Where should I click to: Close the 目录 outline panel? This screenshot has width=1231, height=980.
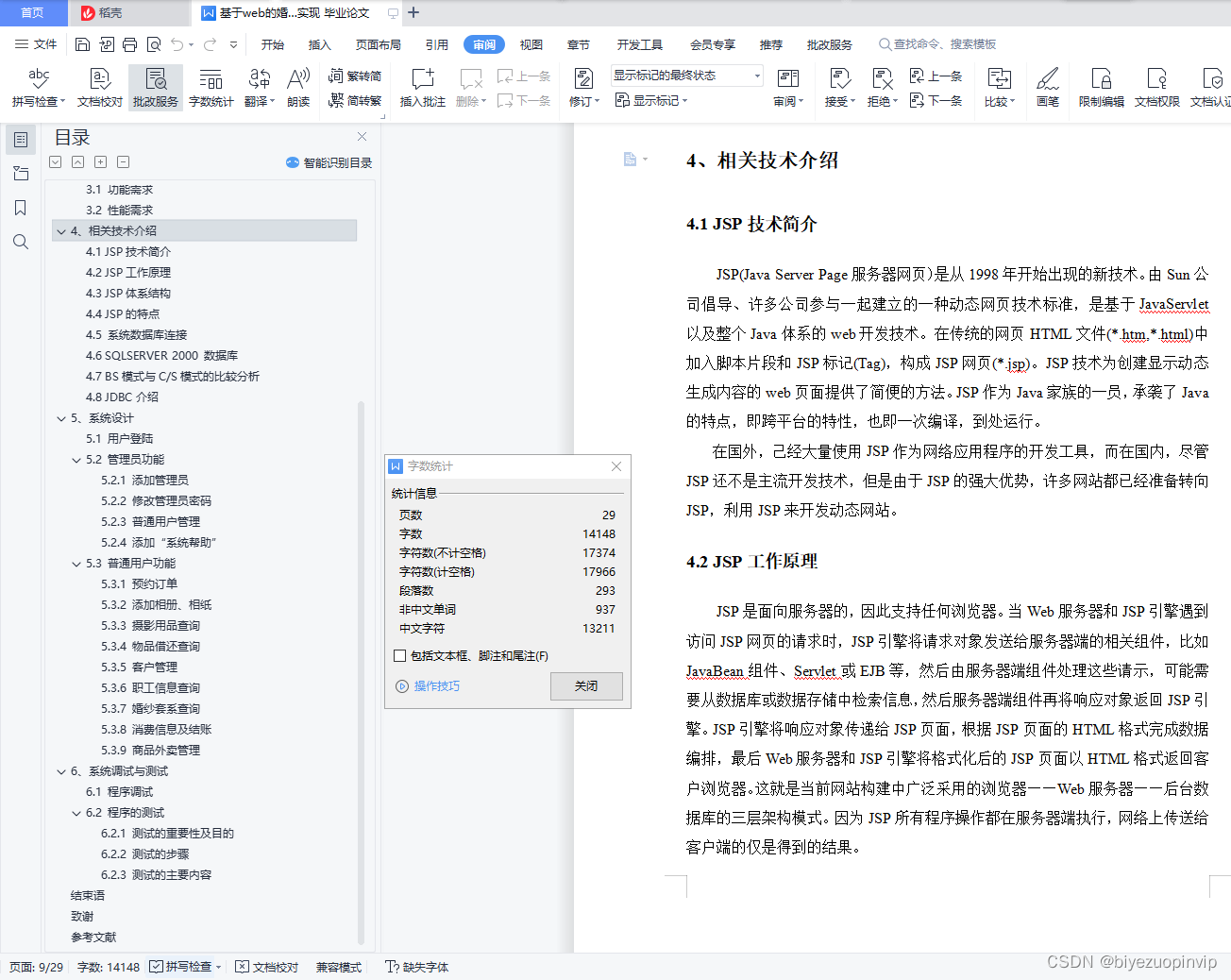(362, 137)
